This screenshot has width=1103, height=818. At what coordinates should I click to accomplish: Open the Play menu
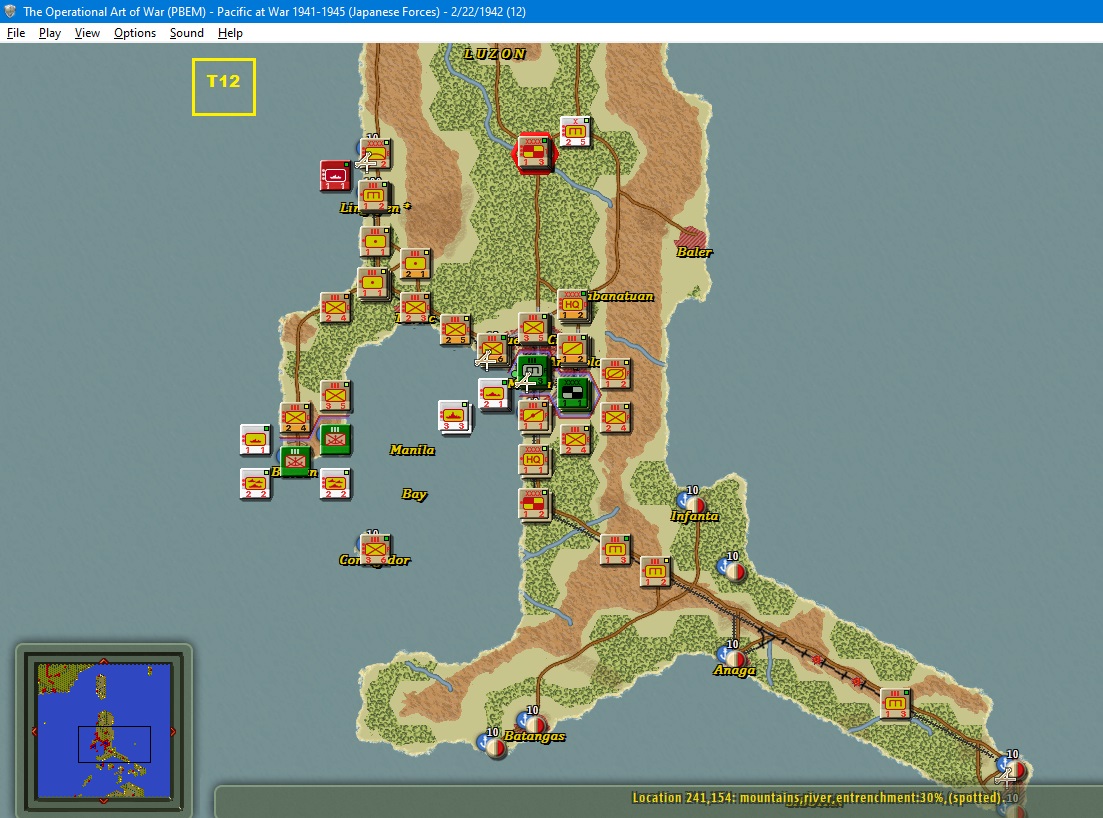pyautogui.click(x=49, y=33)
